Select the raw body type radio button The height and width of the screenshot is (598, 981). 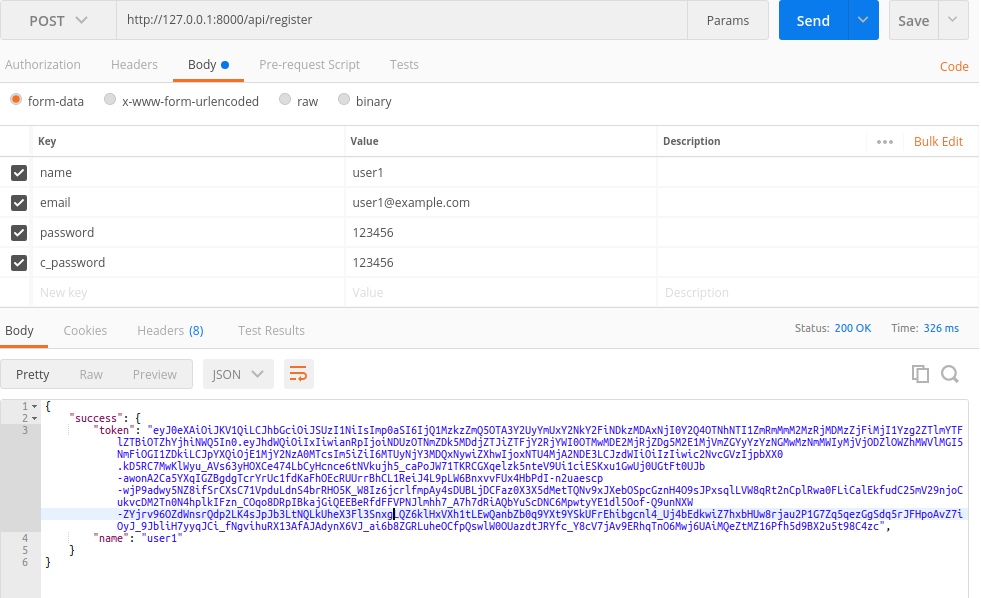[x=286, y=101]
